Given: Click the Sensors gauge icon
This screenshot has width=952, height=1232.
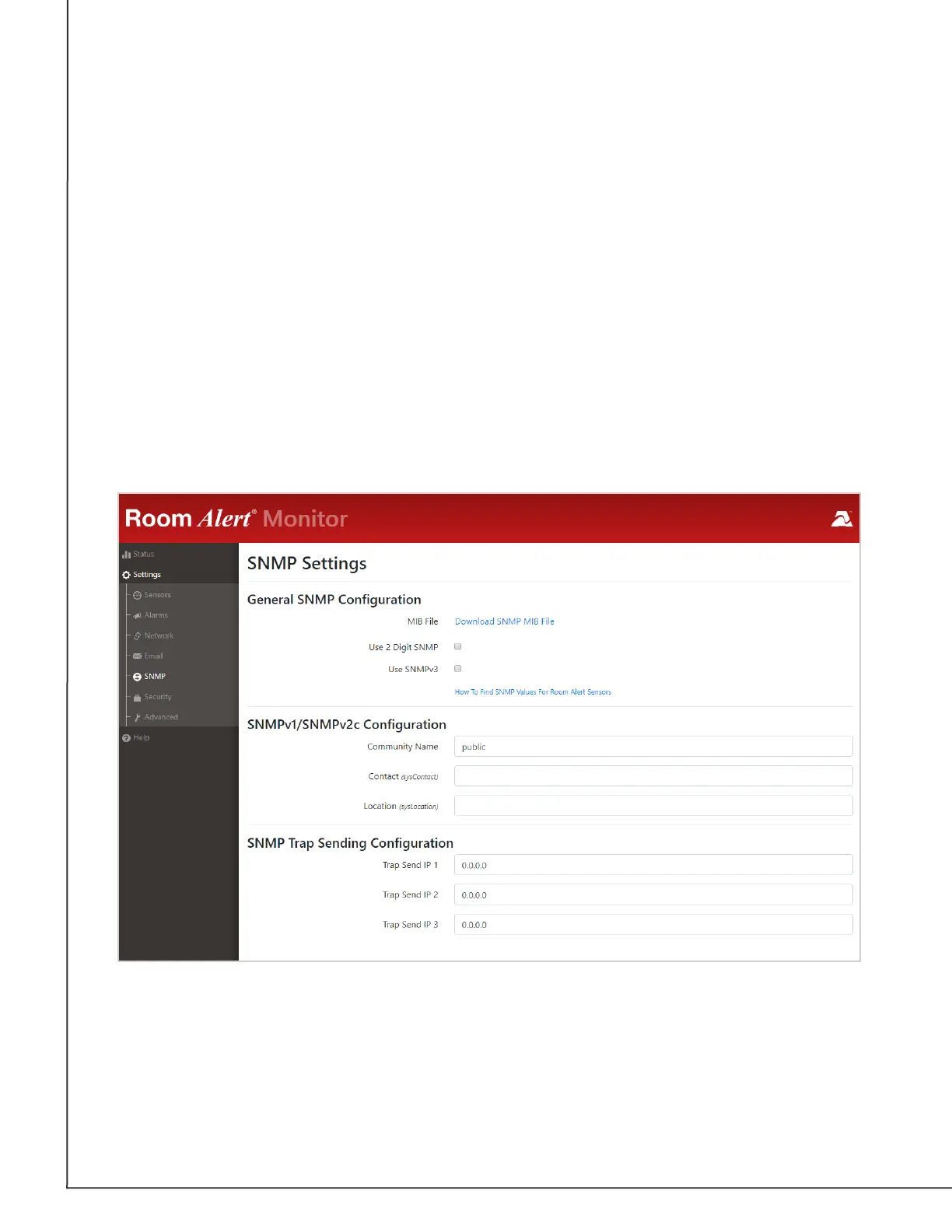Looking at the screenshot, I should point(137,595).
